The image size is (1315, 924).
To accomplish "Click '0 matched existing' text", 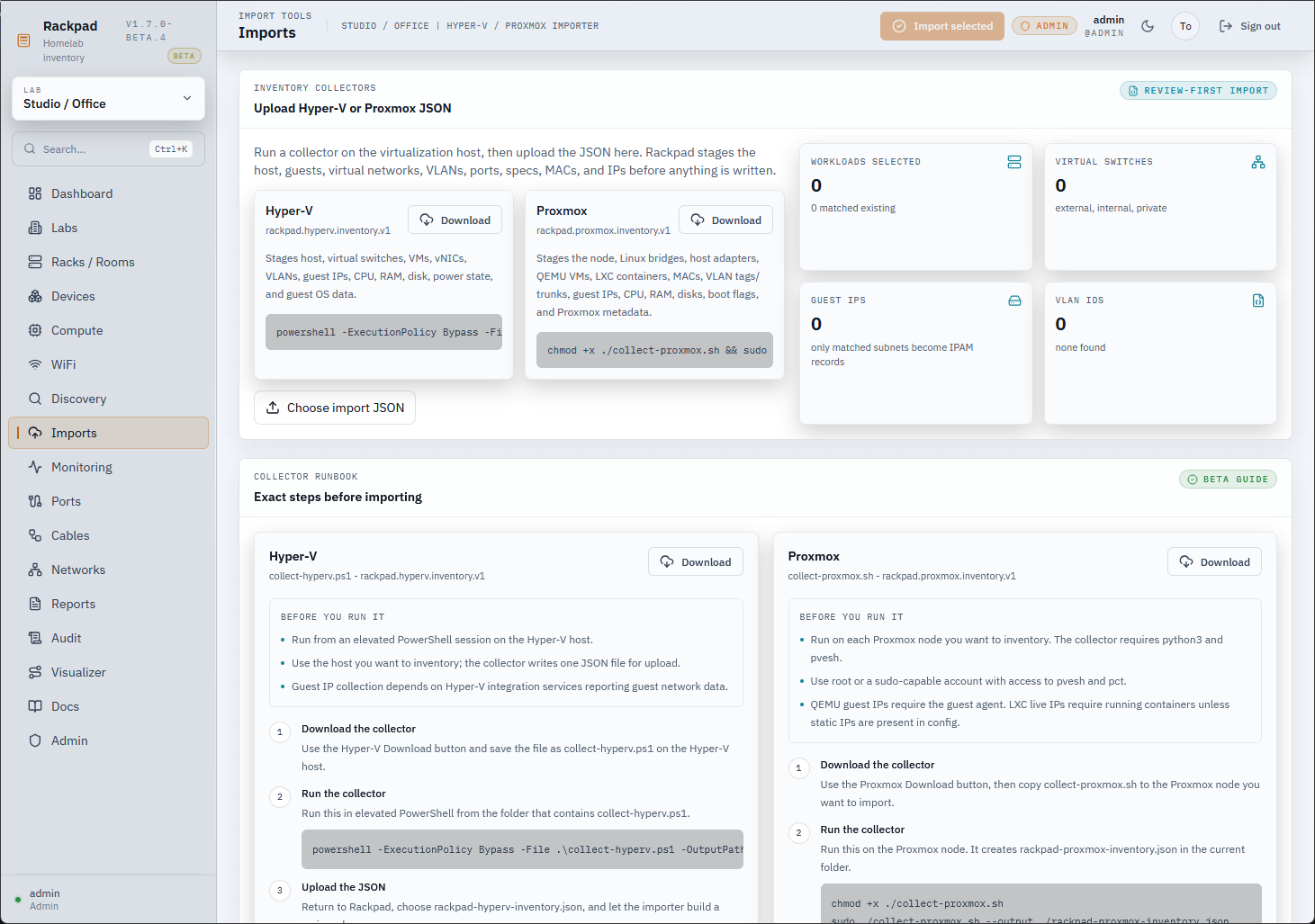I will pos(853,208).
